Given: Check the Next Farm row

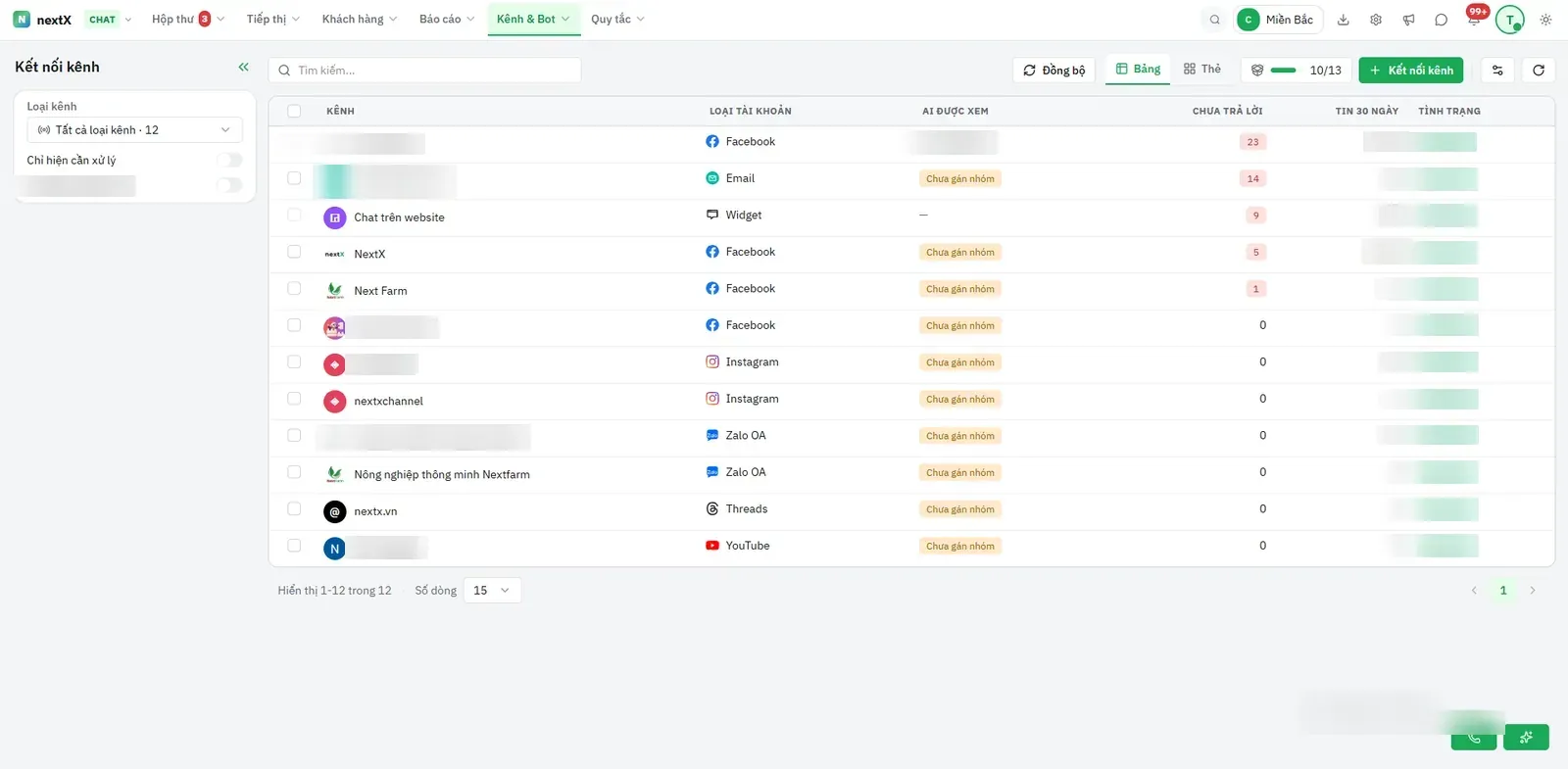Looking at the screenshot, I should [x=294, y=288].
